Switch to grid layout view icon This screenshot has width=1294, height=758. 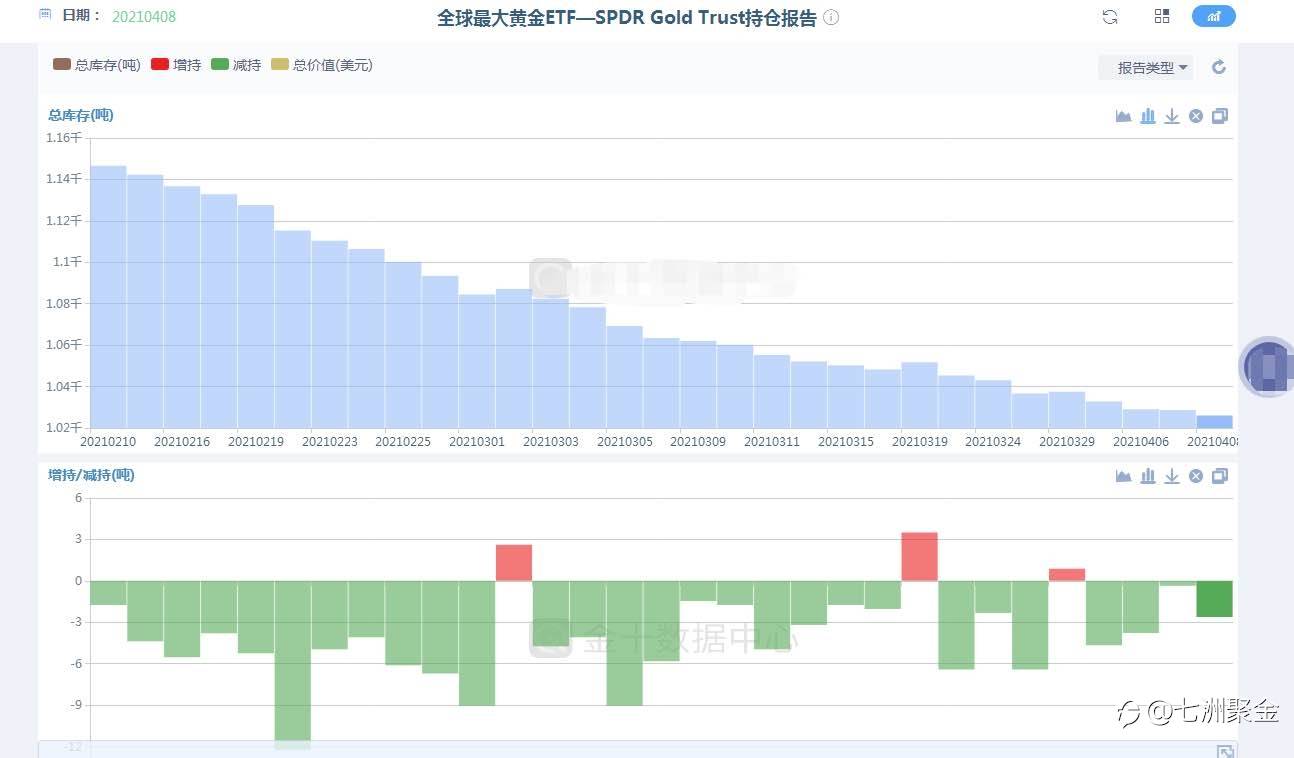tap(1161, 16)
